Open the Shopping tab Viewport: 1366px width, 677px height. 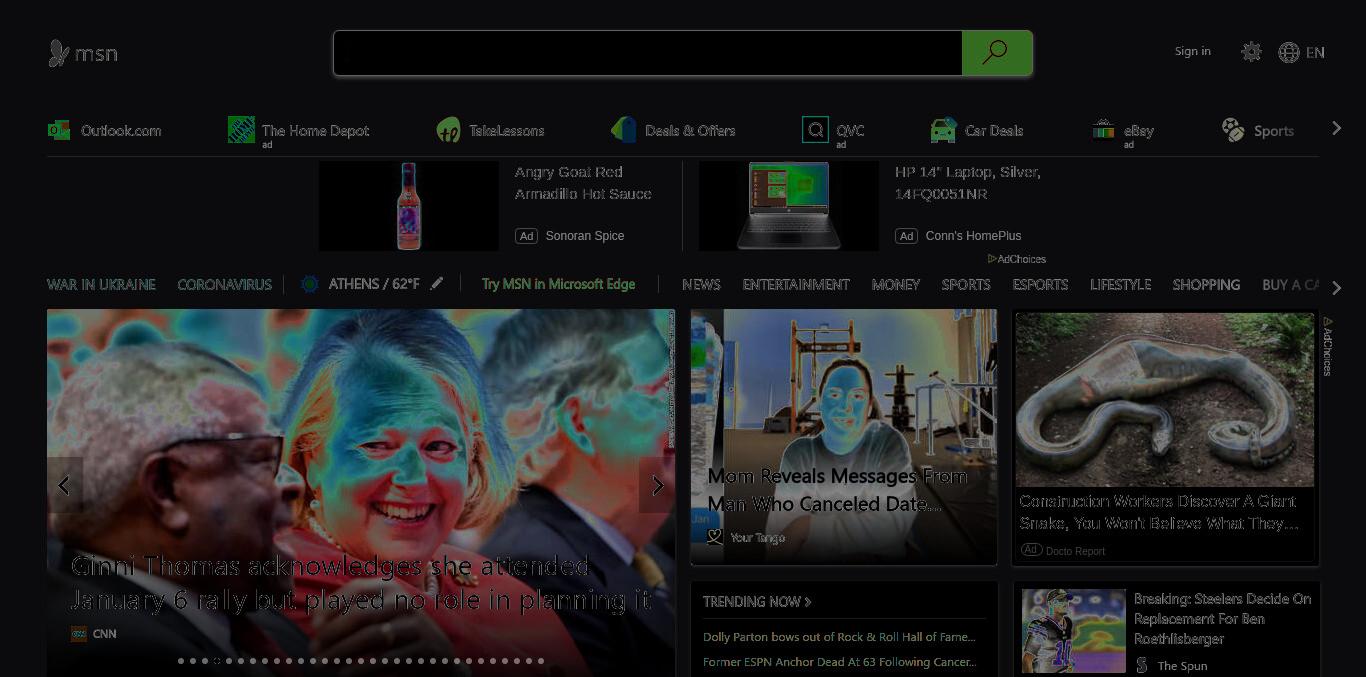1206,284
